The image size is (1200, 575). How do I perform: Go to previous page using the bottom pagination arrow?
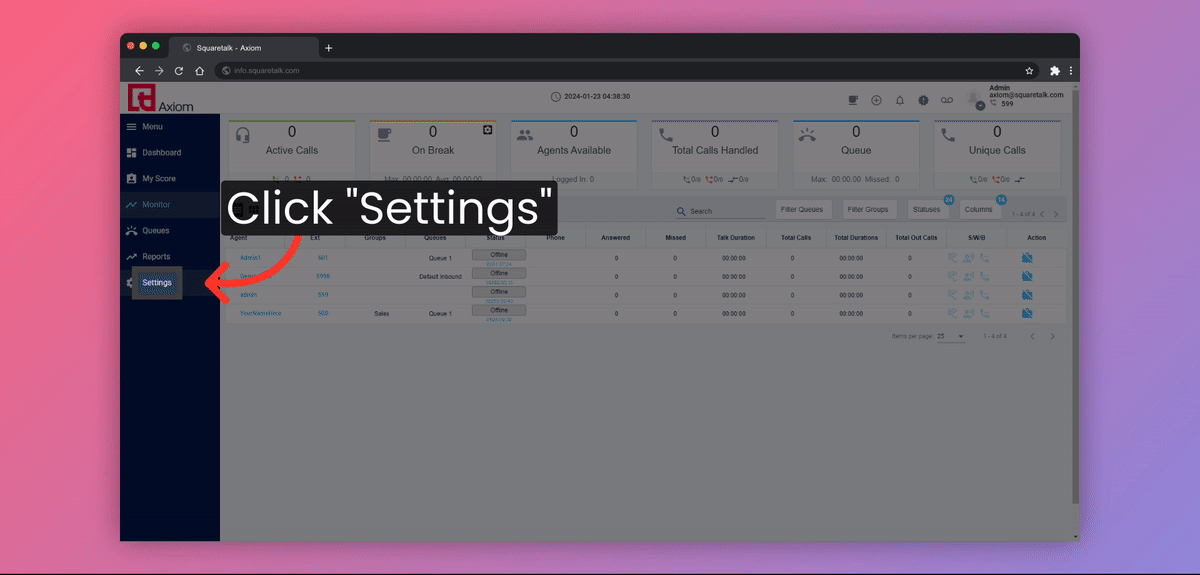[1033, 336]
